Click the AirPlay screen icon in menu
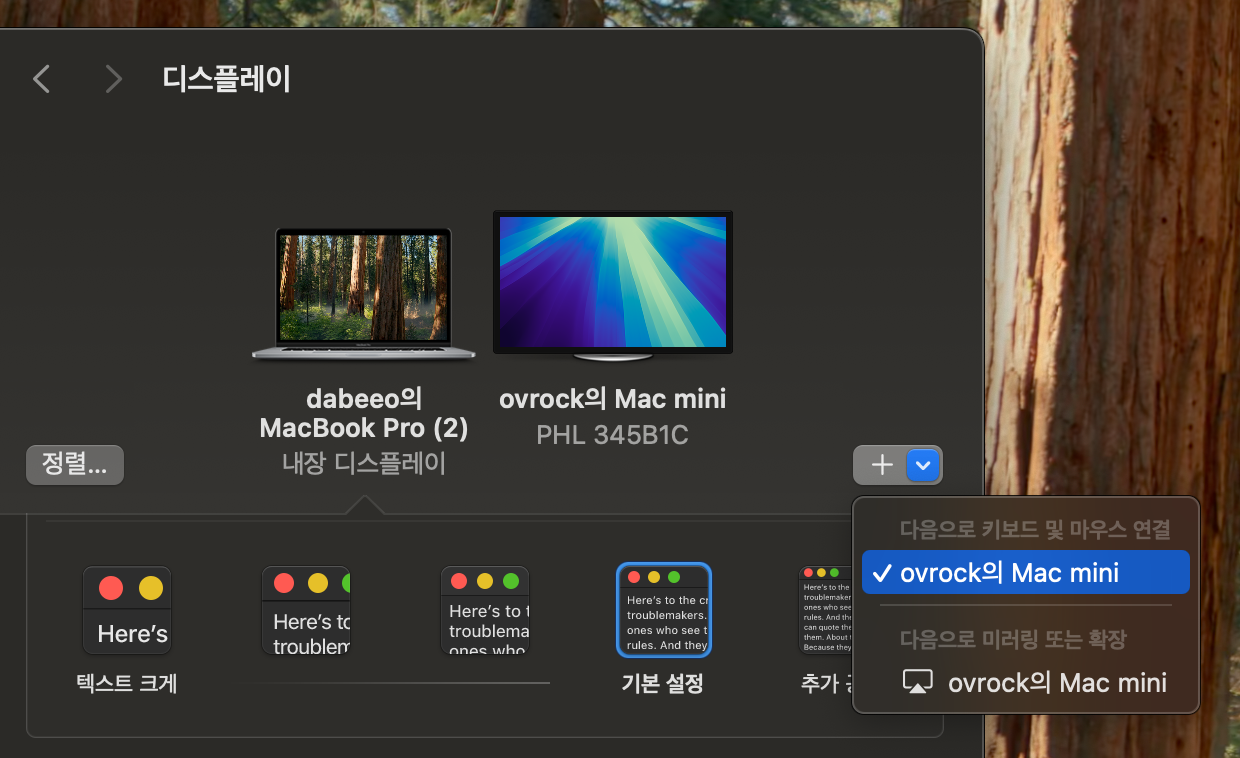The width and height of the screenshot is (1240, 758). pos(917,683)
